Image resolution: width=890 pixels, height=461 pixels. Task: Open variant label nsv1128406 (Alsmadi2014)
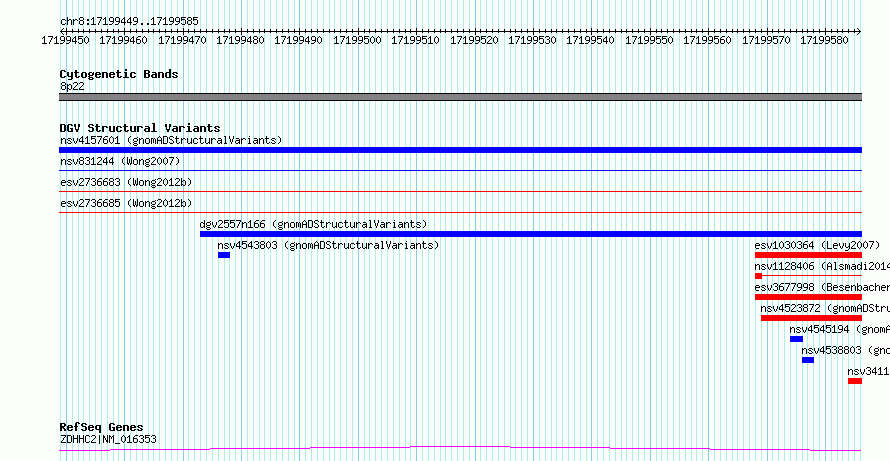822,266
